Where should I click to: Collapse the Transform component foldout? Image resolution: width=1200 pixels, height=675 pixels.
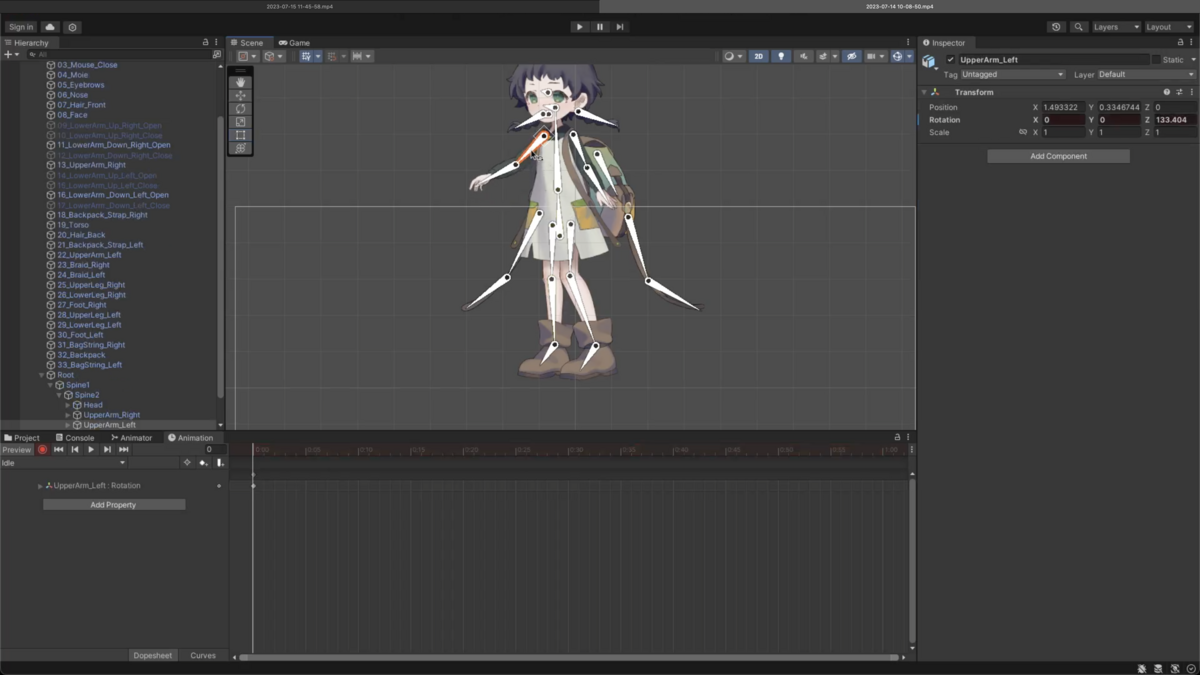924,92
